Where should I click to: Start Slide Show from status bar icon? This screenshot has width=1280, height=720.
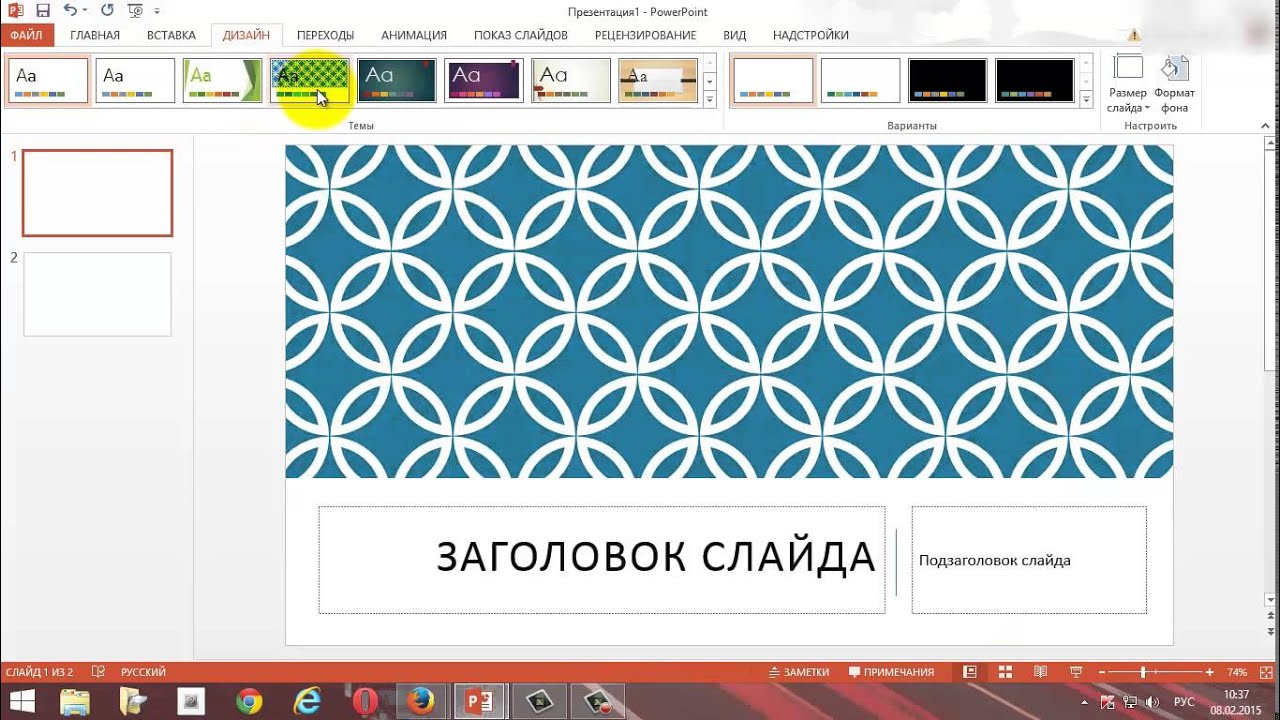pos(1076,672)
